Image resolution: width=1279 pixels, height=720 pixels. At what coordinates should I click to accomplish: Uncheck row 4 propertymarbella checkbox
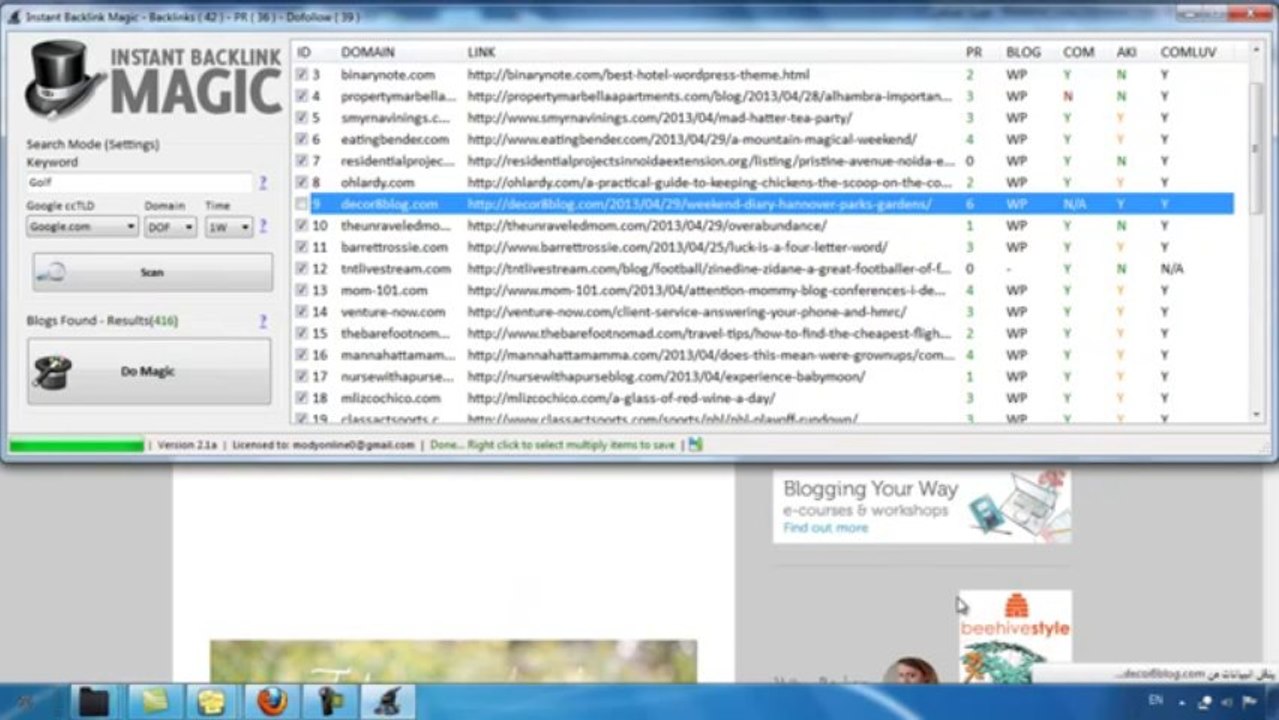(x=302, y=96)
